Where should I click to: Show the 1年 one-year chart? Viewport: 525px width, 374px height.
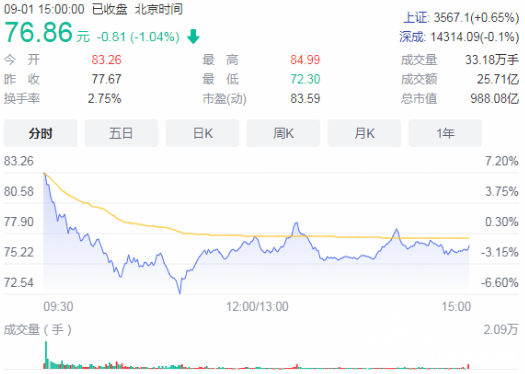click(x=445, y=133)
